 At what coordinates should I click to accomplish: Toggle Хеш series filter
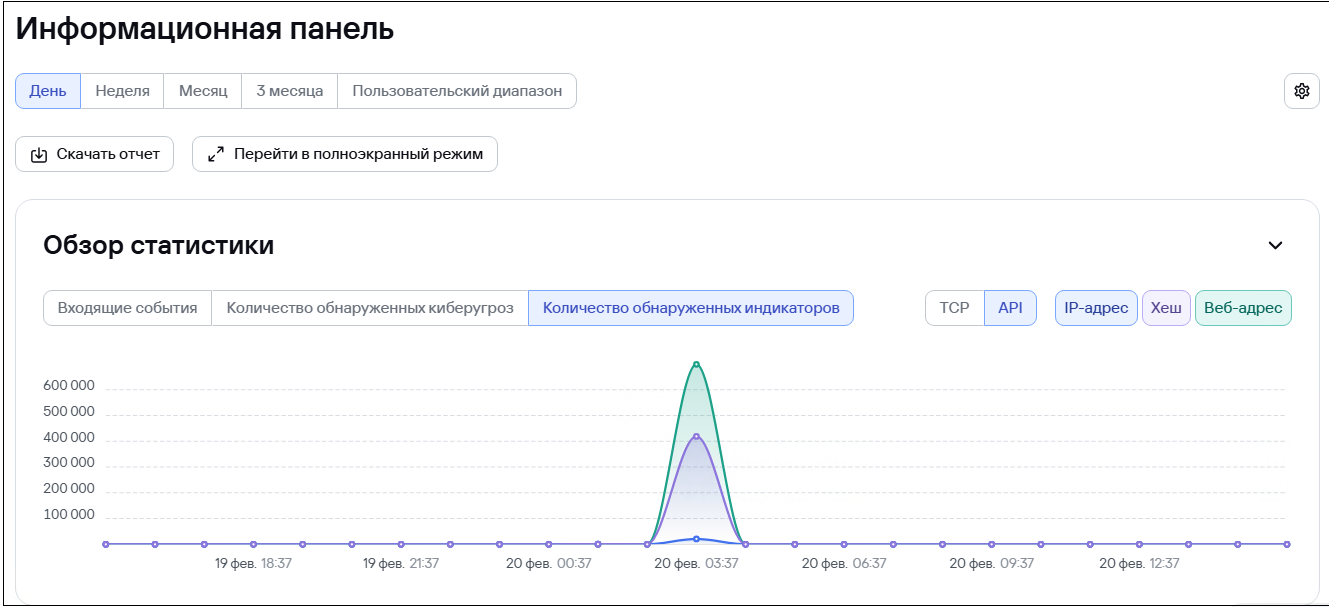pos(1166,308)
